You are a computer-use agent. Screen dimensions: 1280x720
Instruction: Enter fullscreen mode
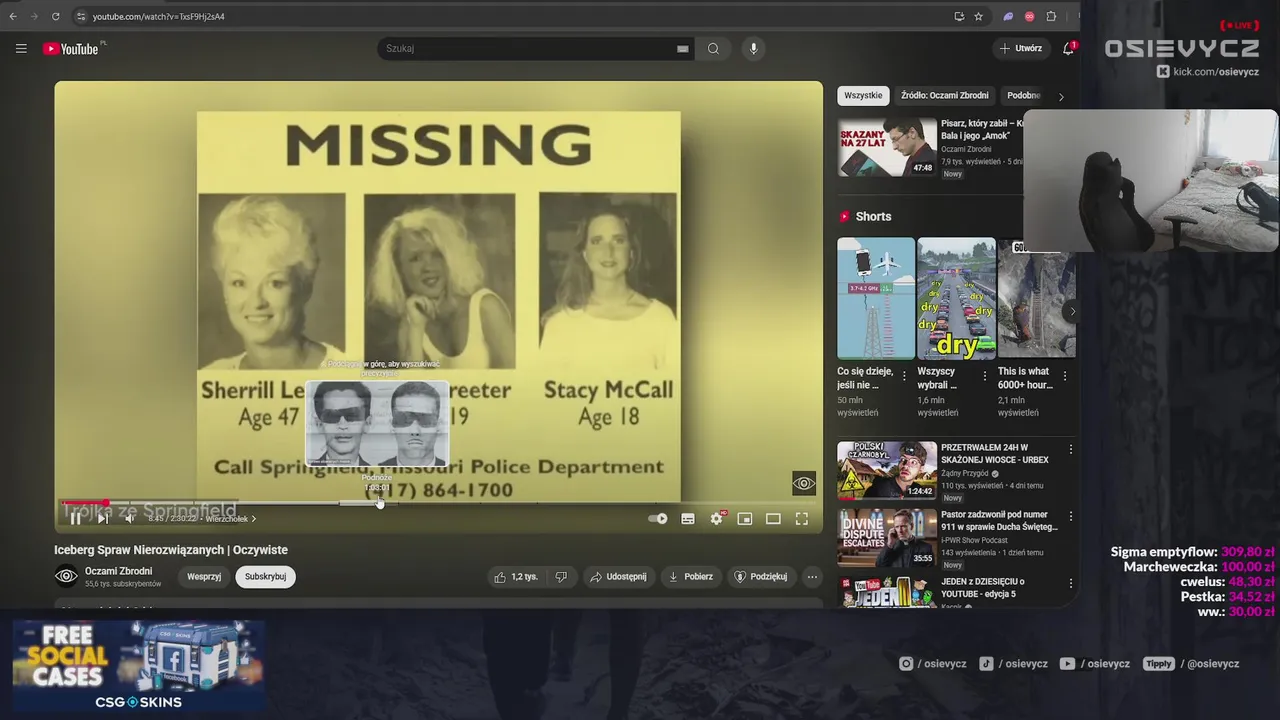tap(802, 518)
